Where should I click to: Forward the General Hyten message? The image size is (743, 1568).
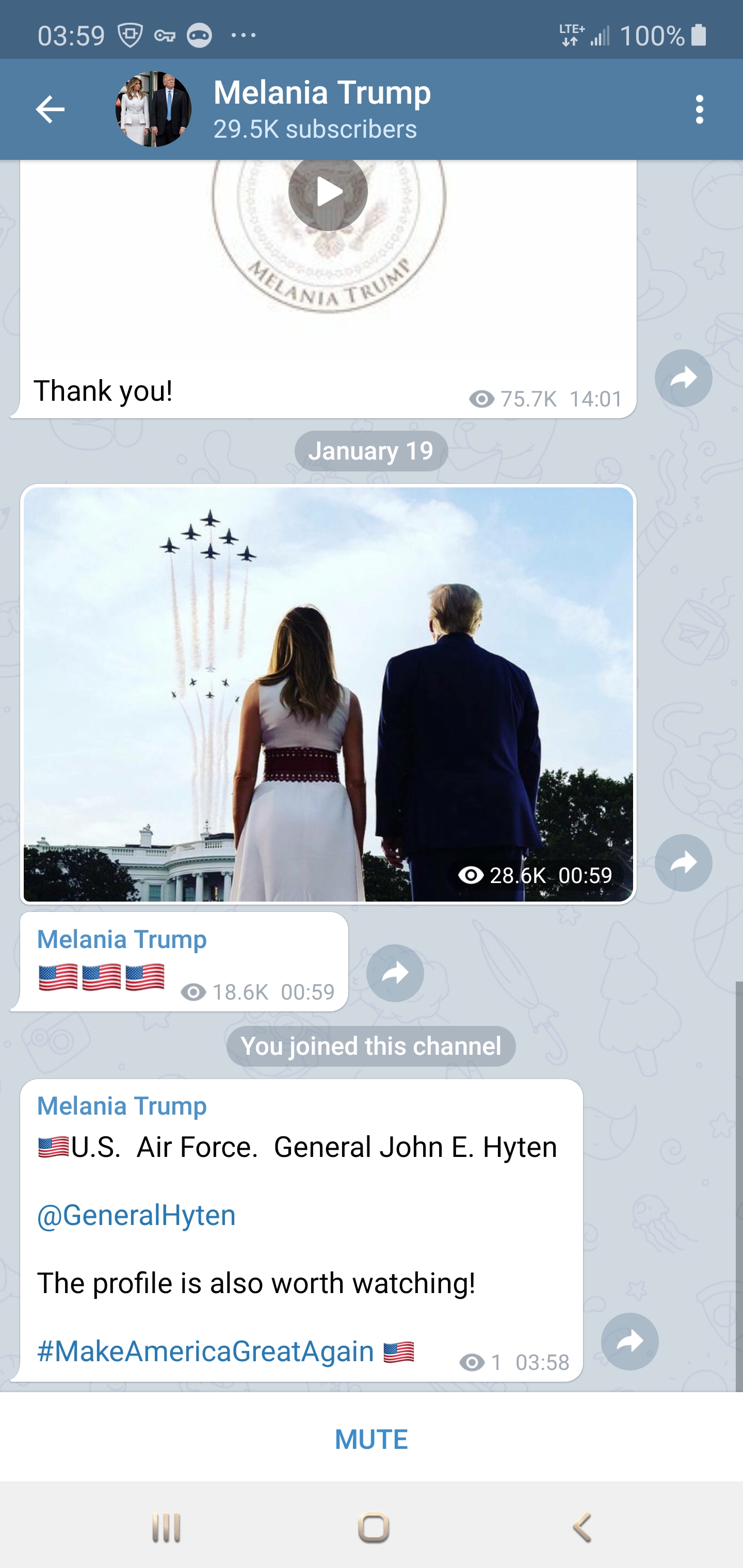[629, 1342]
